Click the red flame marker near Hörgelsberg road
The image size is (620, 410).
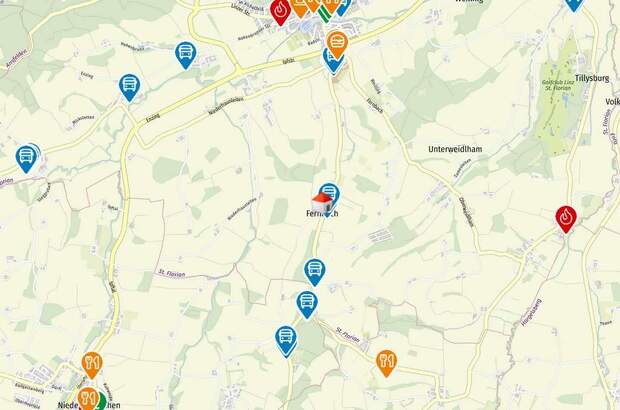click(566, 219)
